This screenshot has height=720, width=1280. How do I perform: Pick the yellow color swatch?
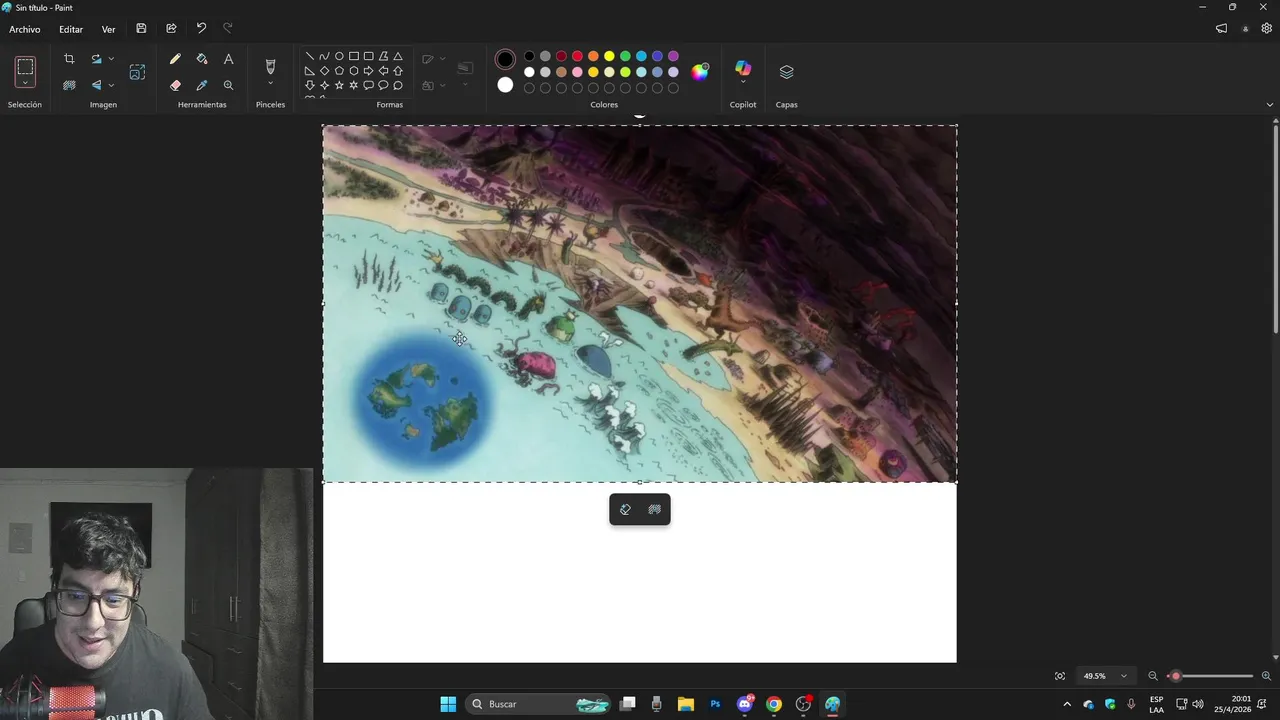coord(609,56)
